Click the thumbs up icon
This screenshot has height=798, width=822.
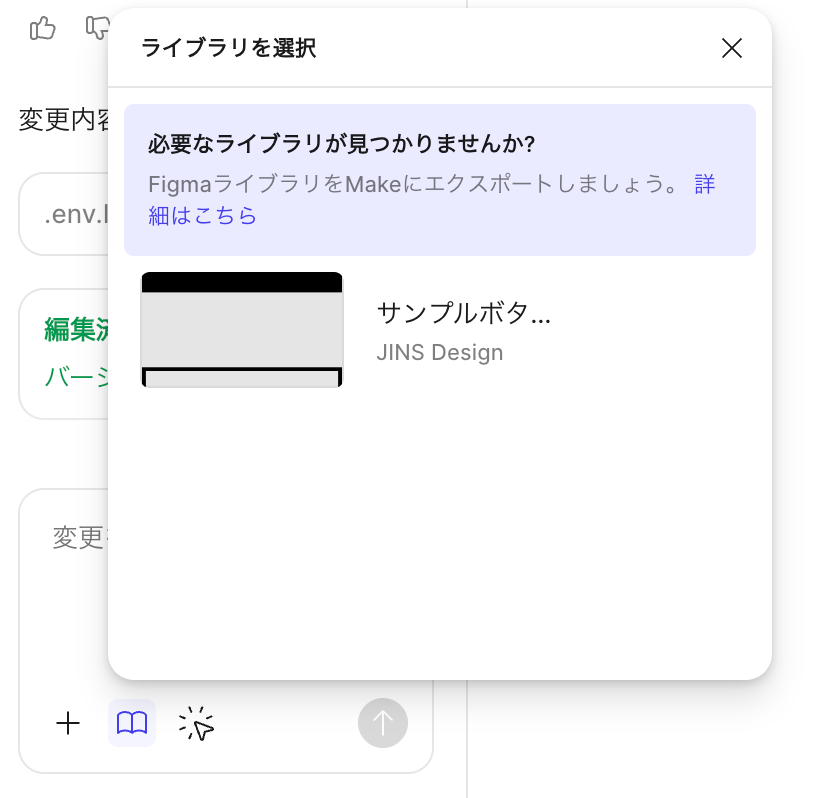(42, 28)
